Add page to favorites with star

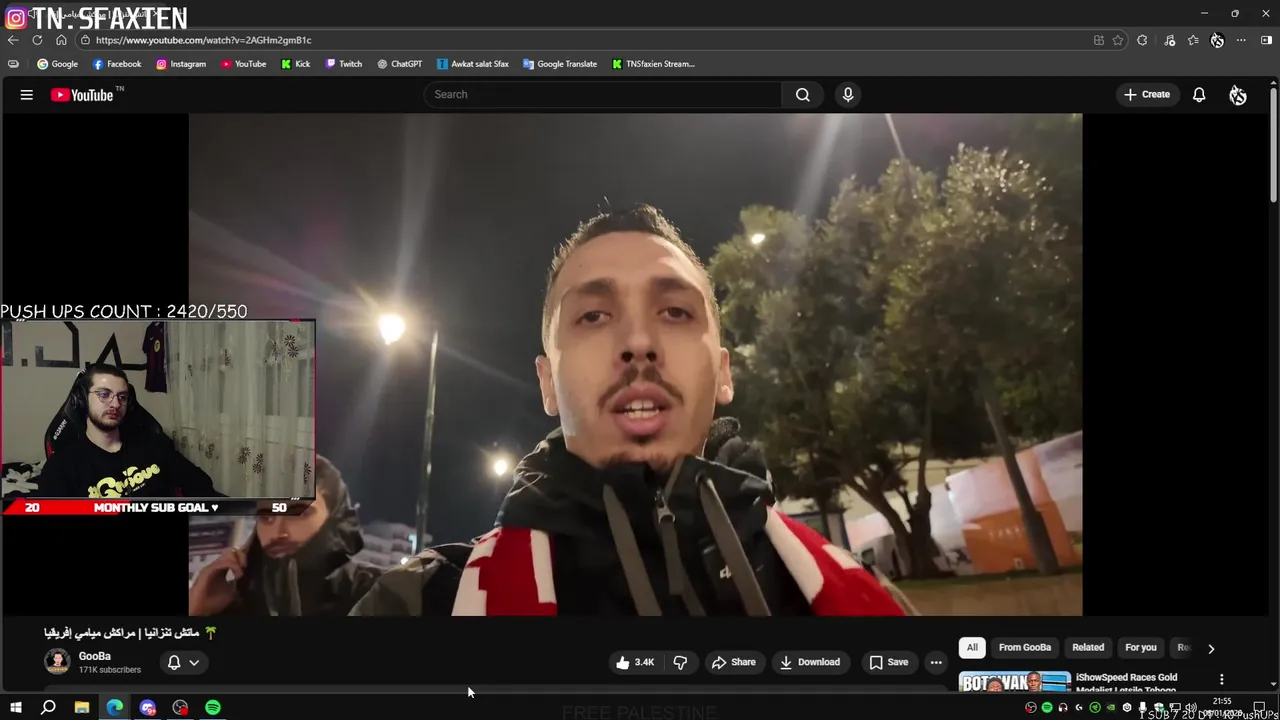point(1118,40)
